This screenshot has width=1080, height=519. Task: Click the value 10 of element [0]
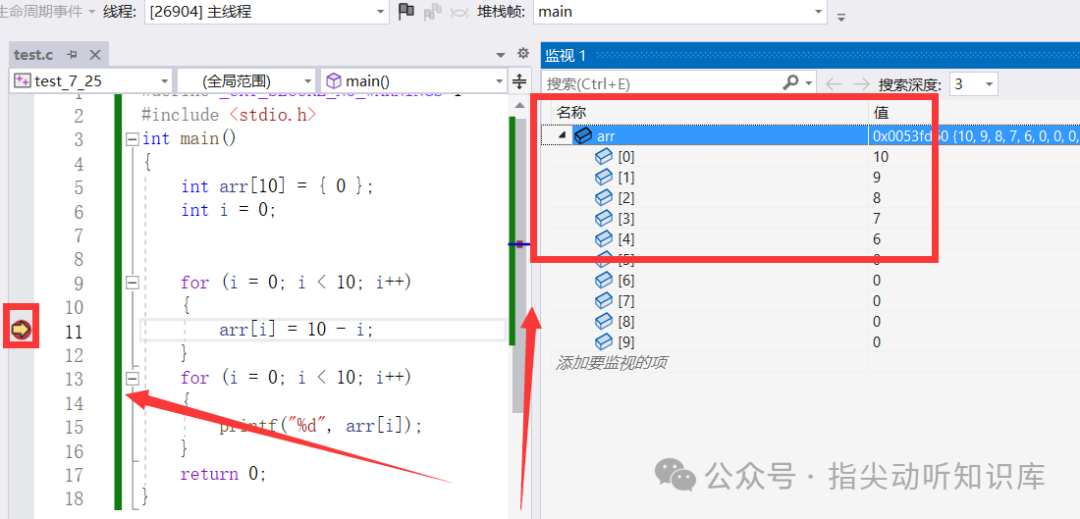881,157
